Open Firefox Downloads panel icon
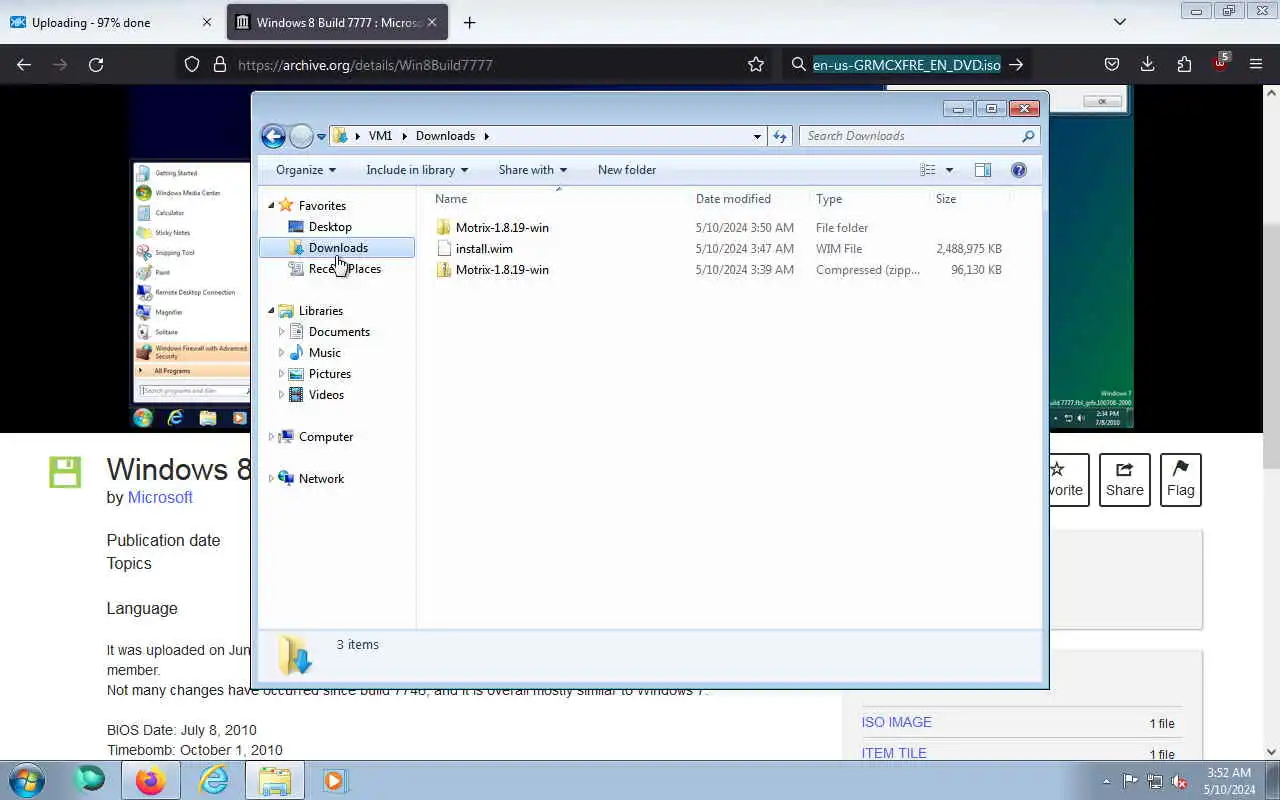The width and height of the screenshot is (1280, 800). [1148, 64]
